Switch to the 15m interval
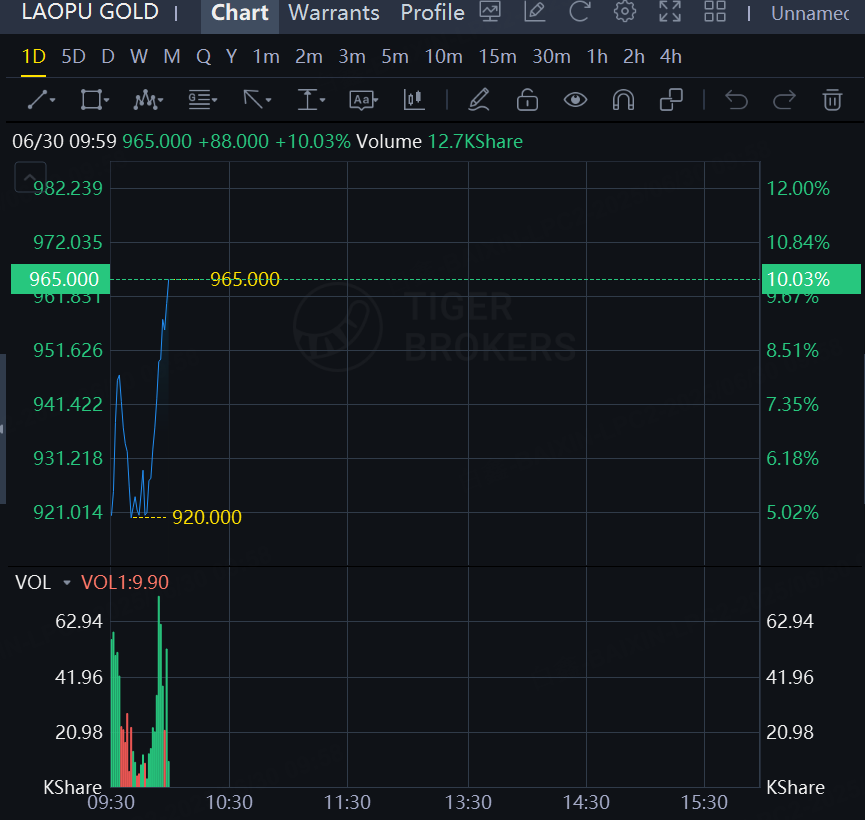The image size is (865, 820). (497, 57)
